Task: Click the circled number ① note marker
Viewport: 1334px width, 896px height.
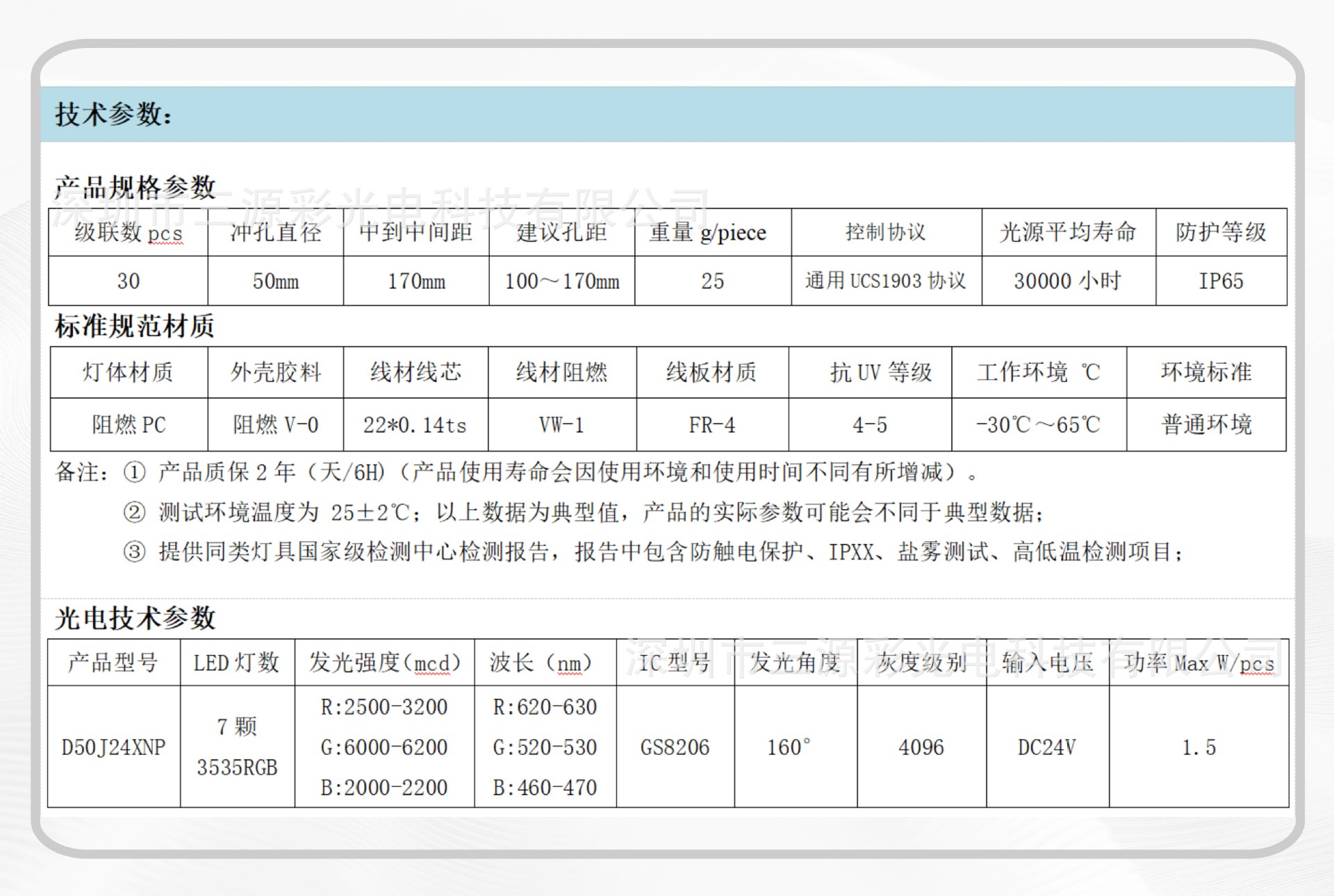Action: (134, 473)
